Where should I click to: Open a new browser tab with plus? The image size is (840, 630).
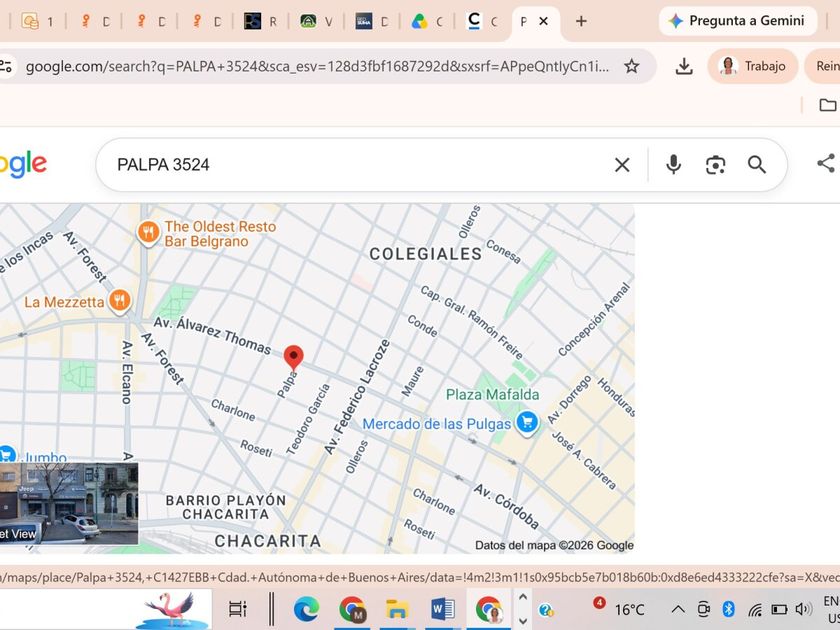pos(581,21)
